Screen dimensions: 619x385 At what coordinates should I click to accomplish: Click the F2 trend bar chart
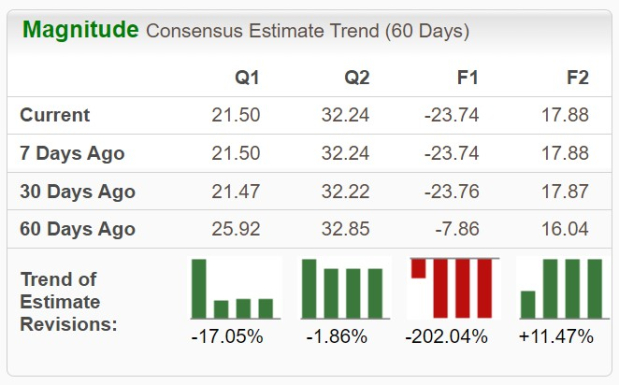pyautogui.click(x=564, y=288)
